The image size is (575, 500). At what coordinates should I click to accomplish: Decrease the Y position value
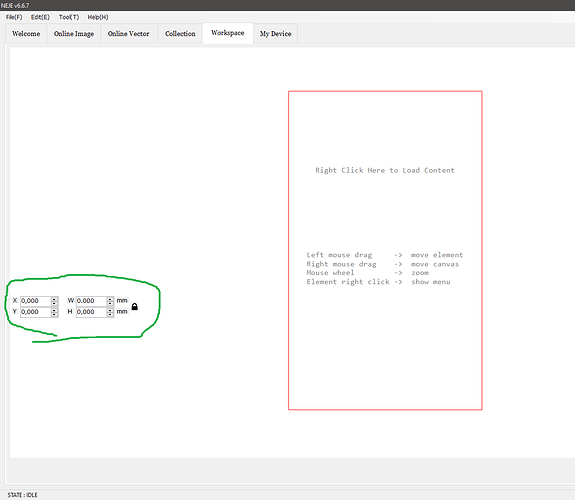[54, 314]
